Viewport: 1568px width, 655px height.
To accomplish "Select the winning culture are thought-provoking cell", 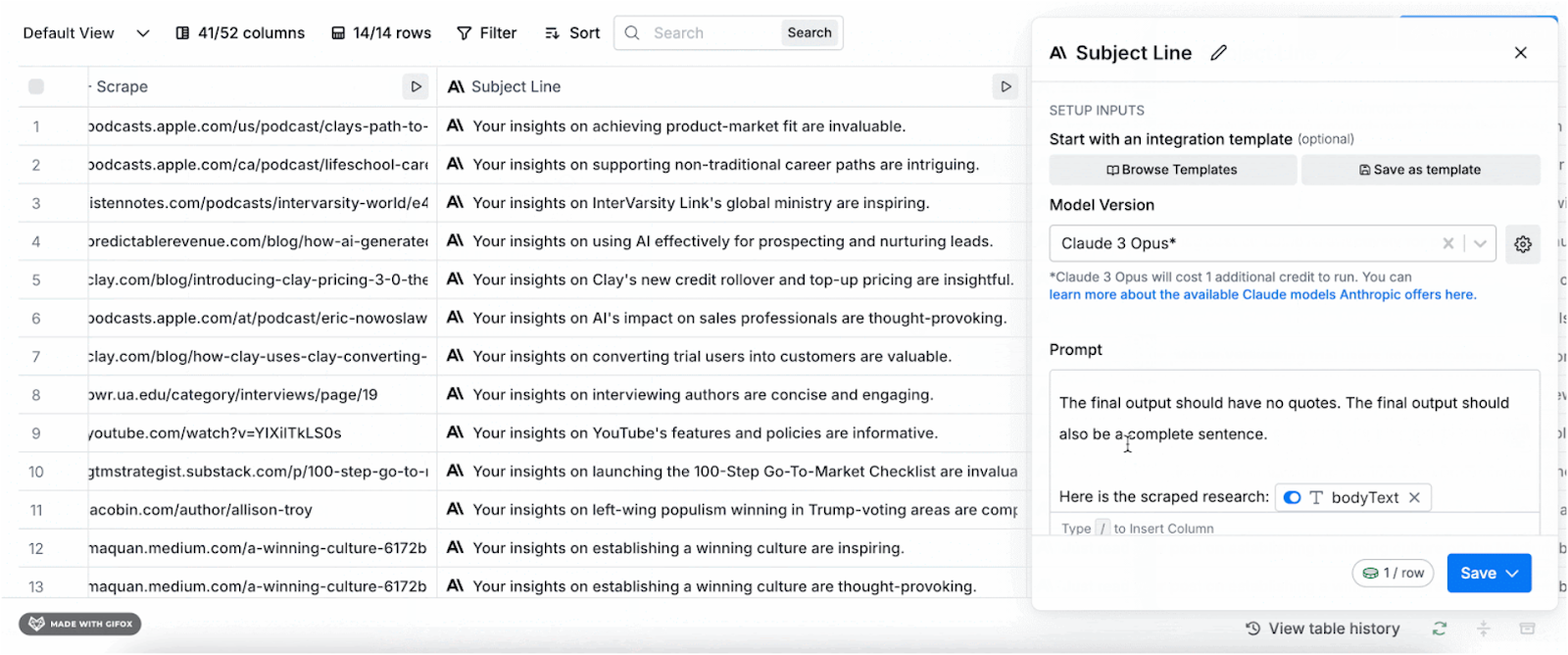I will (x=731, y=586).
